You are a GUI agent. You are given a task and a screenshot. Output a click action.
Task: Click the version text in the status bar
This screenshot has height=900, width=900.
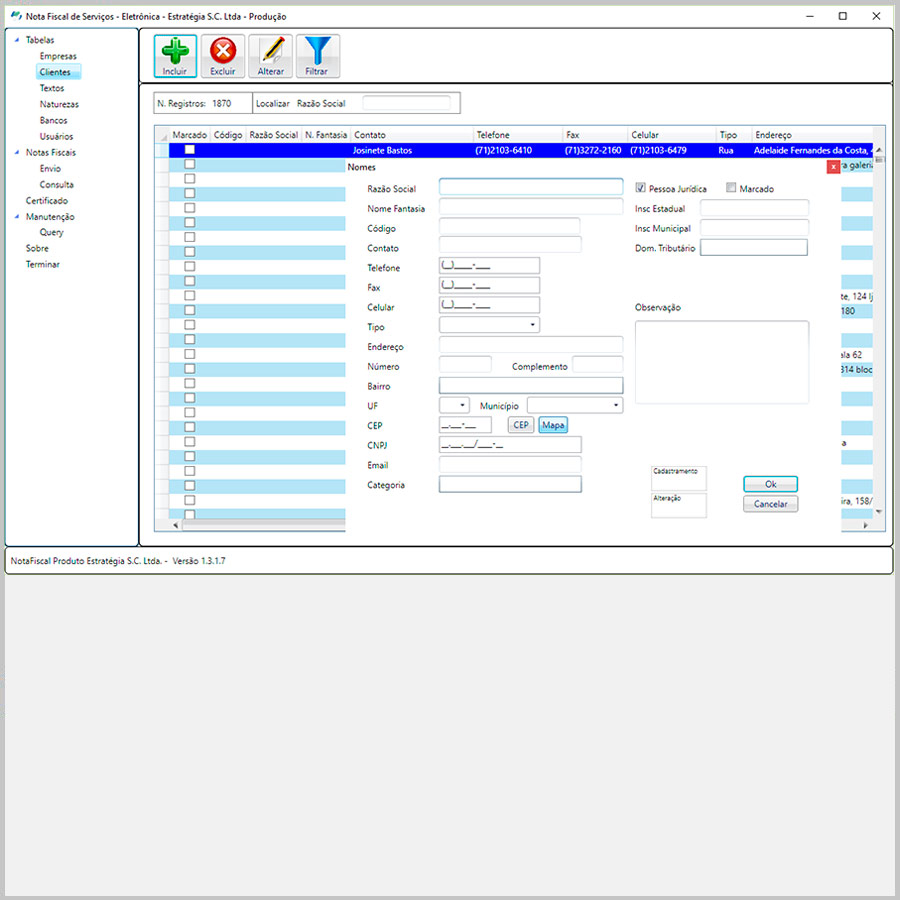[199, 561]
